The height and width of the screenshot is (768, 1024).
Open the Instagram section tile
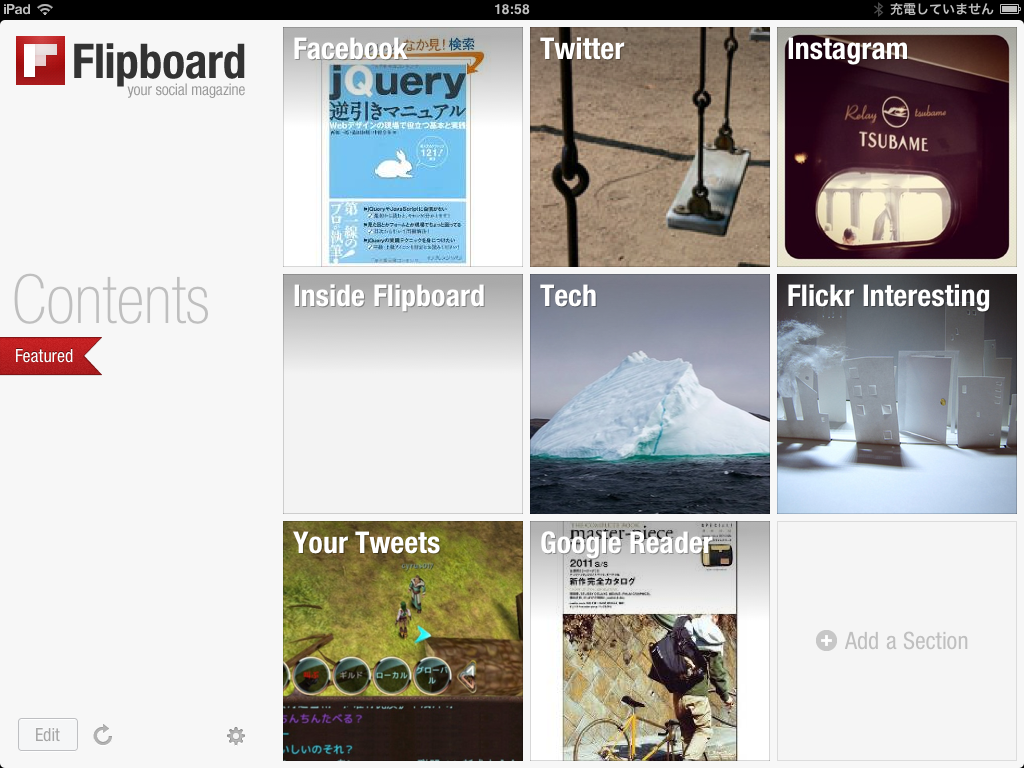point(897,147)
